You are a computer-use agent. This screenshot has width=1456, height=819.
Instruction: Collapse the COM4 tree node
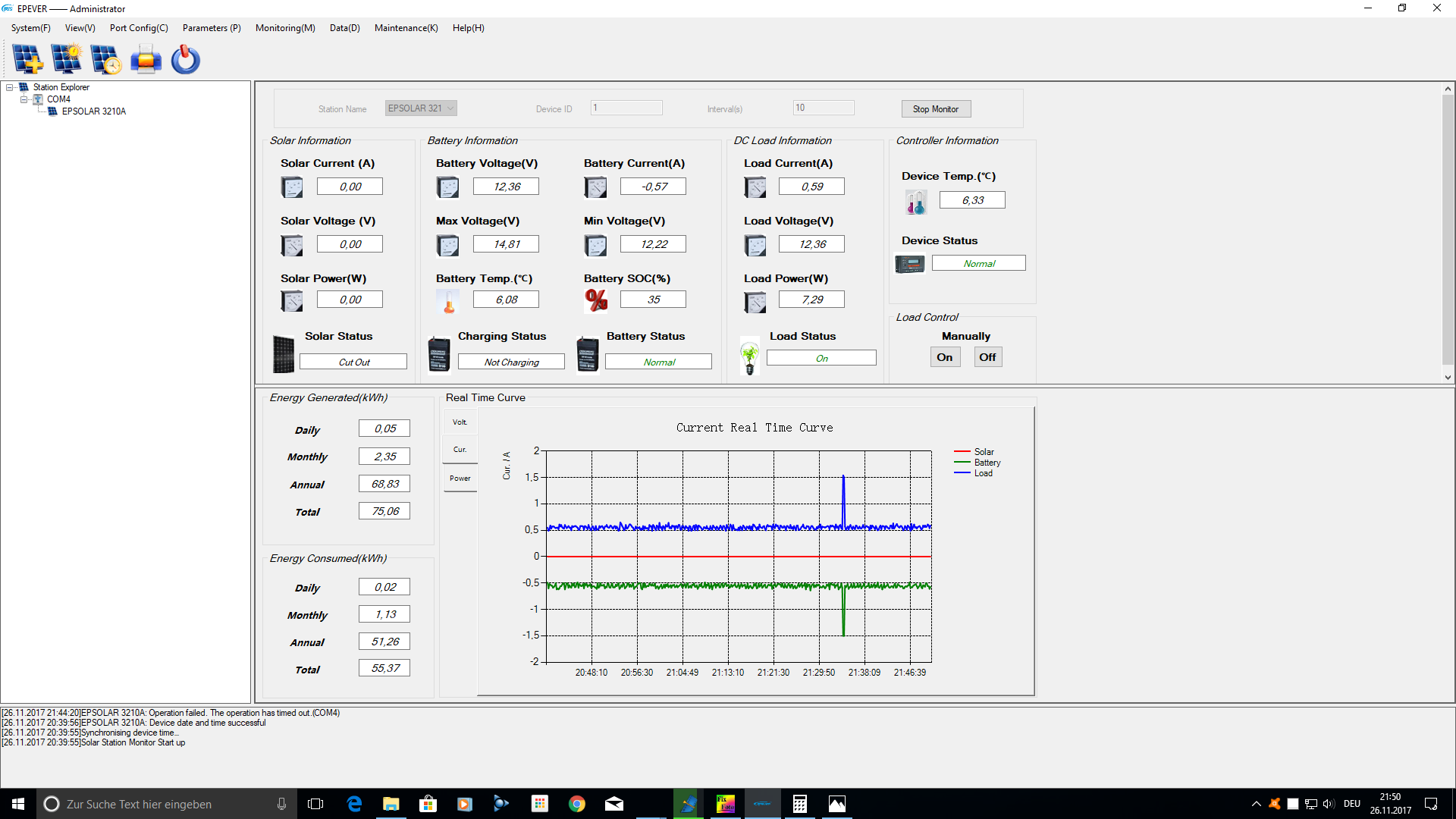point(24,99)
